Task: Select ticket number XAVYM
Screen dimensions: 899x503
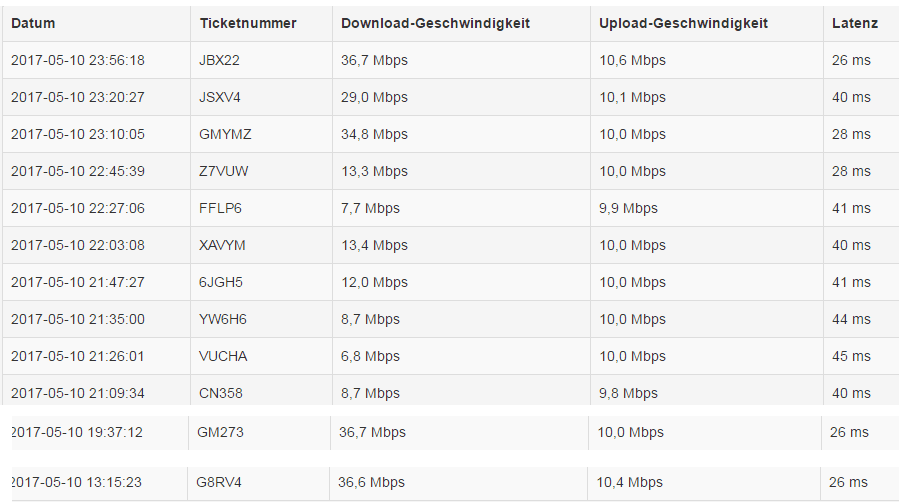Action: point(222,245)
